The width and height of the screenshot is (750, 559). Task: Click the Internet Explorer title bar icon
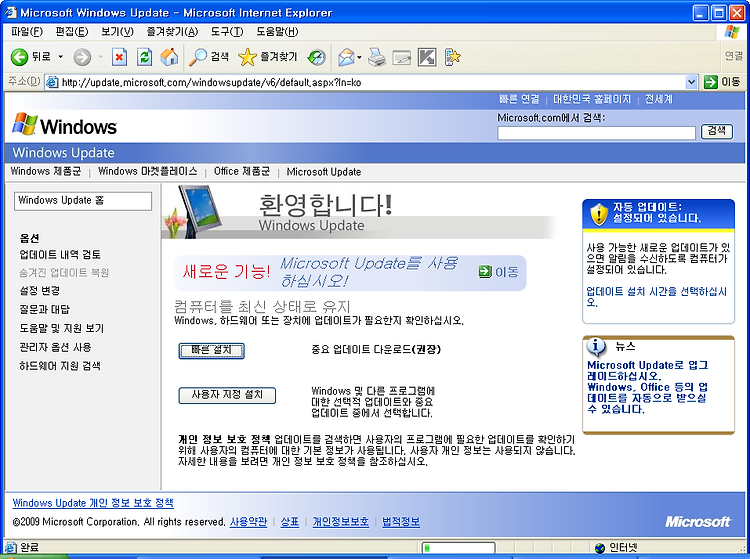point(11,12)
